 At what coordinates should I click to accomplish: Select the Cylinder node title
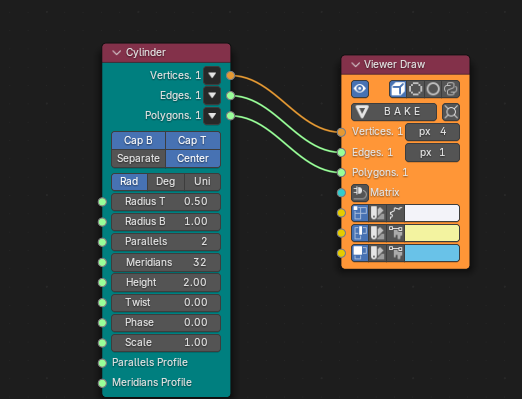146,53
